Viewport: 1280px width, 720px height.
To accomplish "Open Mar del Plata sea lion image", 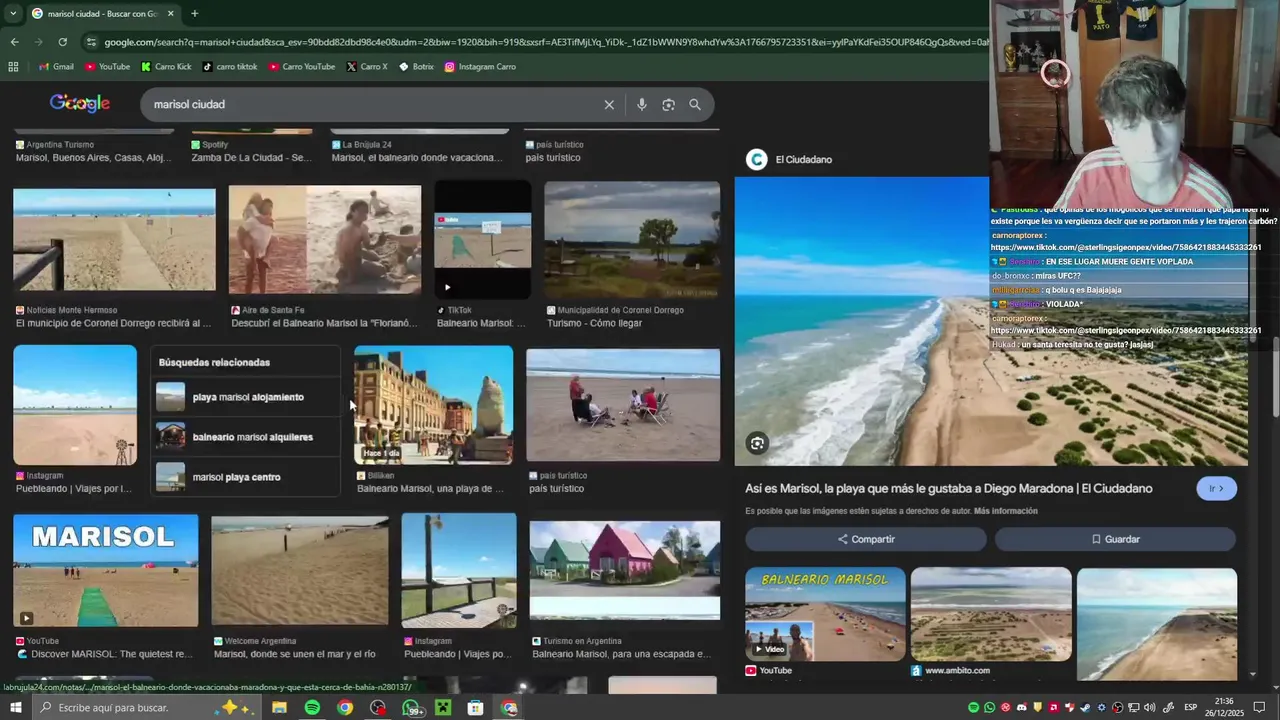I will click(x=433, y=404).
